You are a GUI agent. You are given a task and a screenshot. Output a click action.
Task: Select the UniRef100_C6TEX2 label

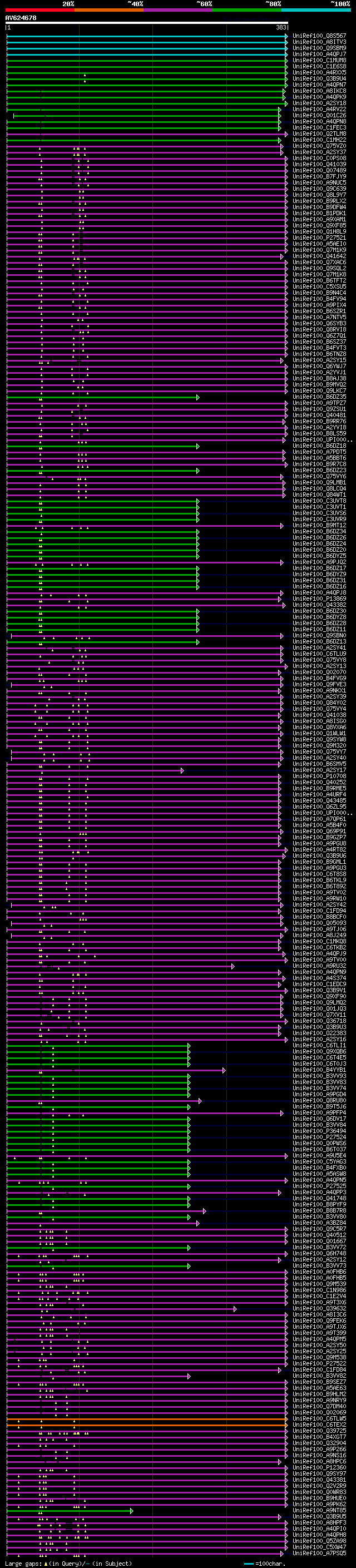(x=319, y=1425)
